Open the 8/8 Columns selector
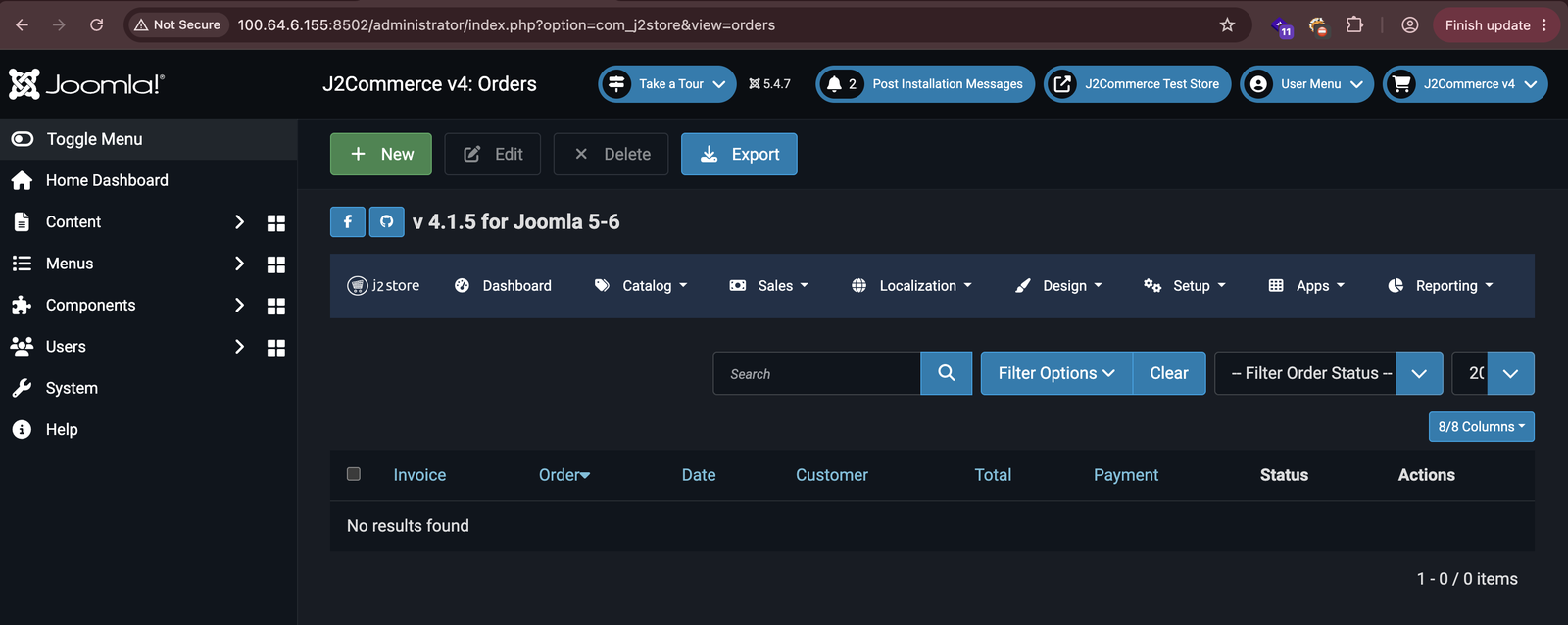1568x625 pixels. click(x=1482, y=427)
